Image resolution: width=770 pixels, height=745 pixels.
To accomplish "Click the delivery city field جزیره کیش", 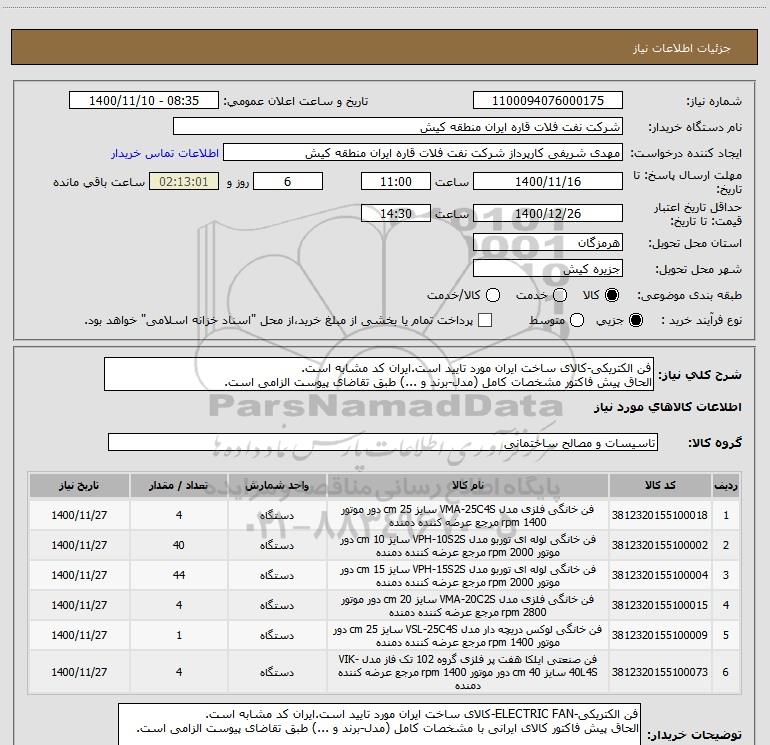I will tap(548, 269).
